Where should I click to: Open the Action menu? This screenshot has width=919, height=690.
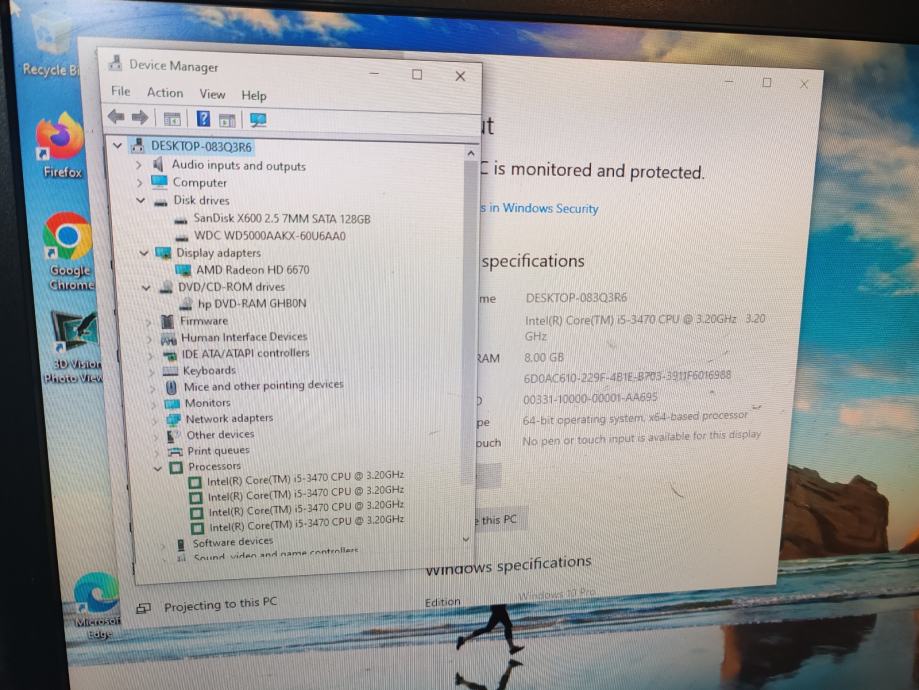[x=165, y=93]
